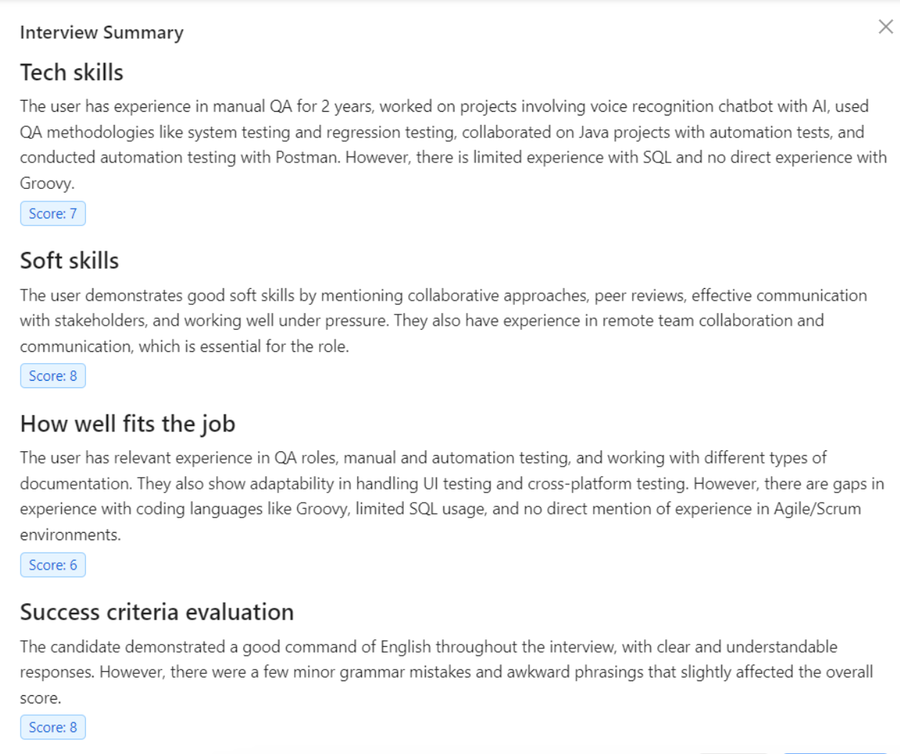Viewport: 900px width, 754px height.
Task: Click the English command evaluation paragraph
Action: (x=447, y=672)
